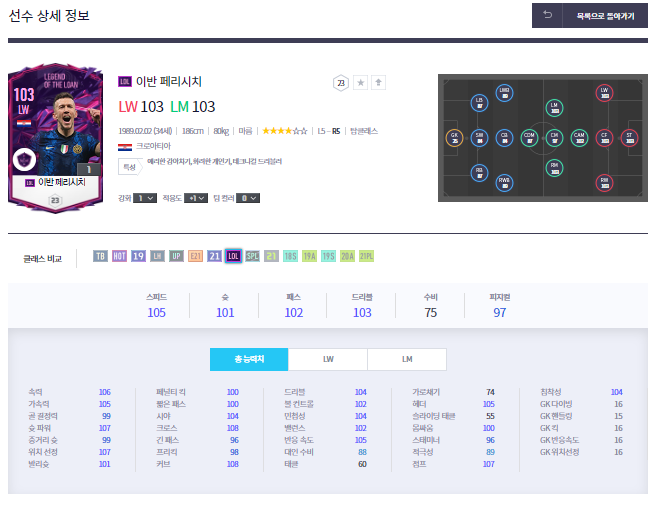The width and height of the screenshot is (658, 523).
Task: Select the orange E21 class badge
Action: (x=196, y=256)
